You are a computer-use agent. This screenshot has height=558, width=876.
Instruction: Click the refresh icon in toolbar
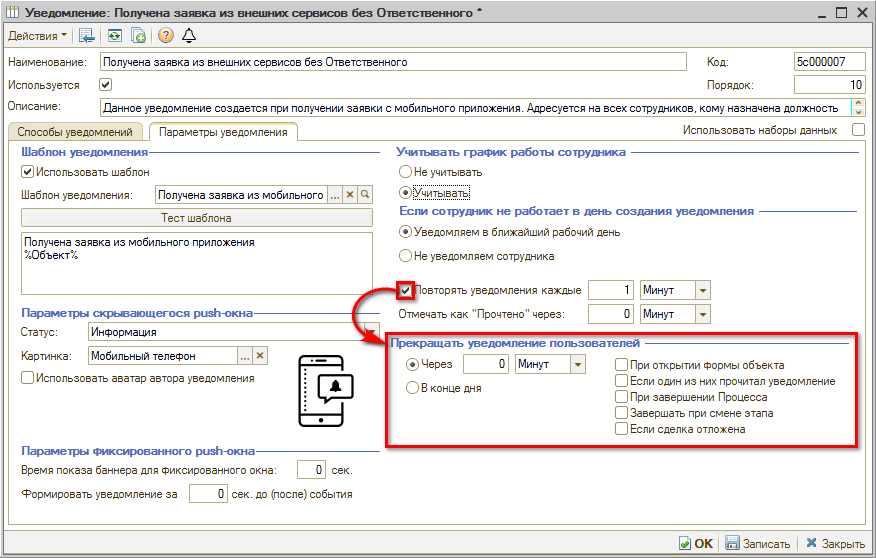click(x=116, y=35)
